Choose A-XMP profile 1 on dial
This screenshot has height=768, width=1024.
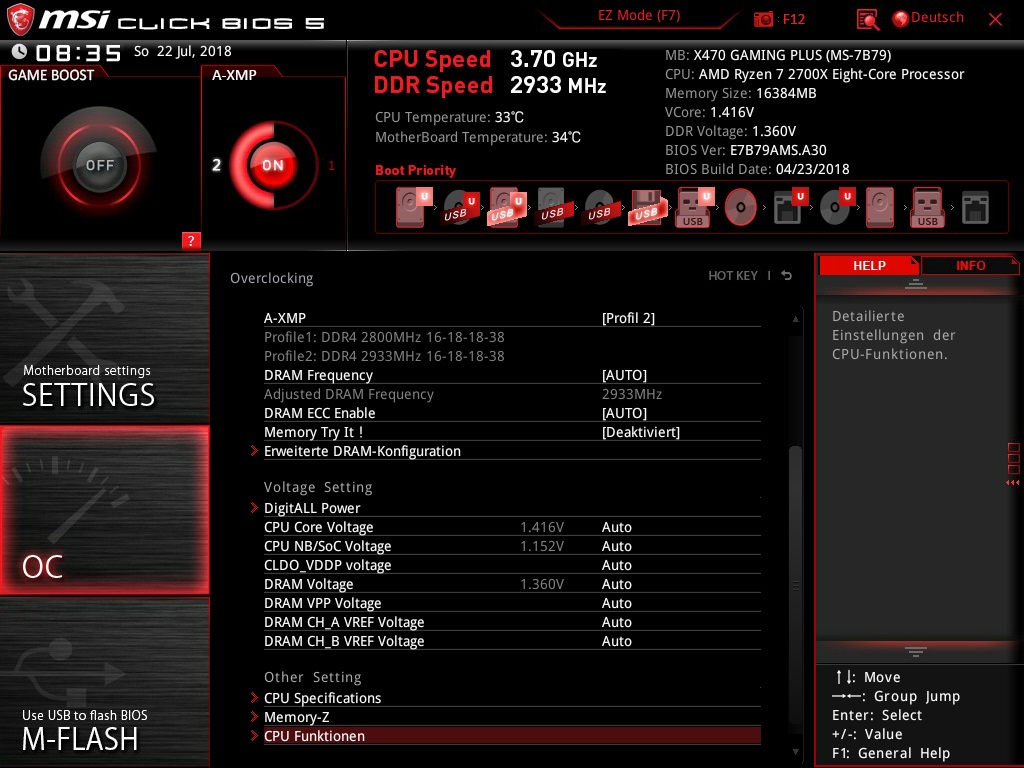click(x=332, y=165)
